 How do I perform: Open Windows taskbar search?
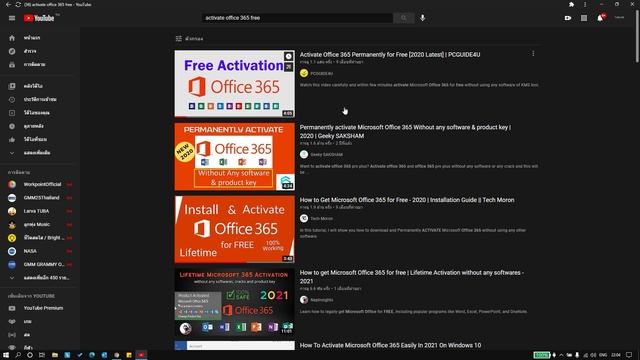pos(18,355)
